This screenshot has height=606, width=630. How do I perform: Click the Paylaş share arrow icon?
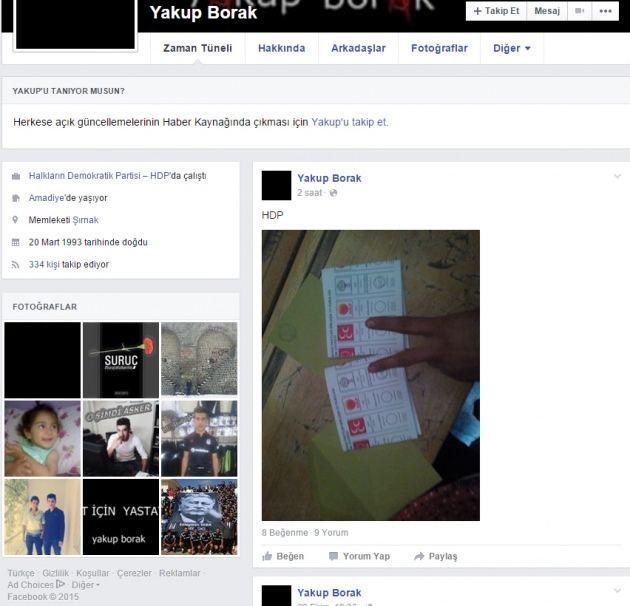(x=419, y=556)
